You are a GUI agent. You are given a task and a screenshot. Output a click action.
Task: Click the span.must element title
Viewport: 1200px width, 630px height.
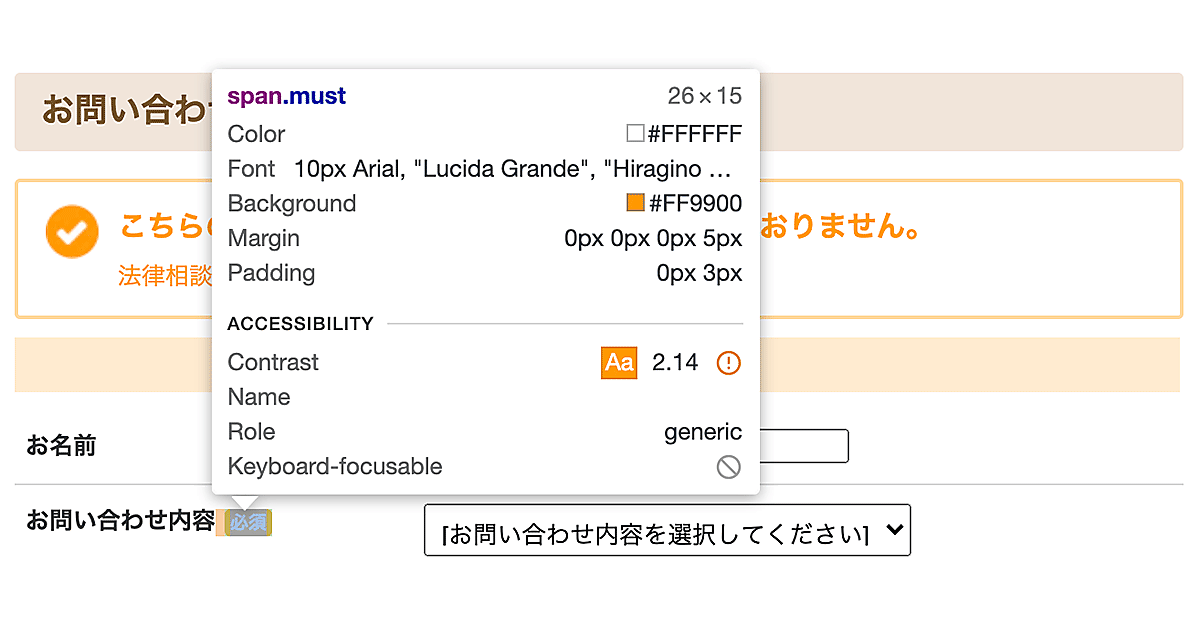click(x=287, y=96)
